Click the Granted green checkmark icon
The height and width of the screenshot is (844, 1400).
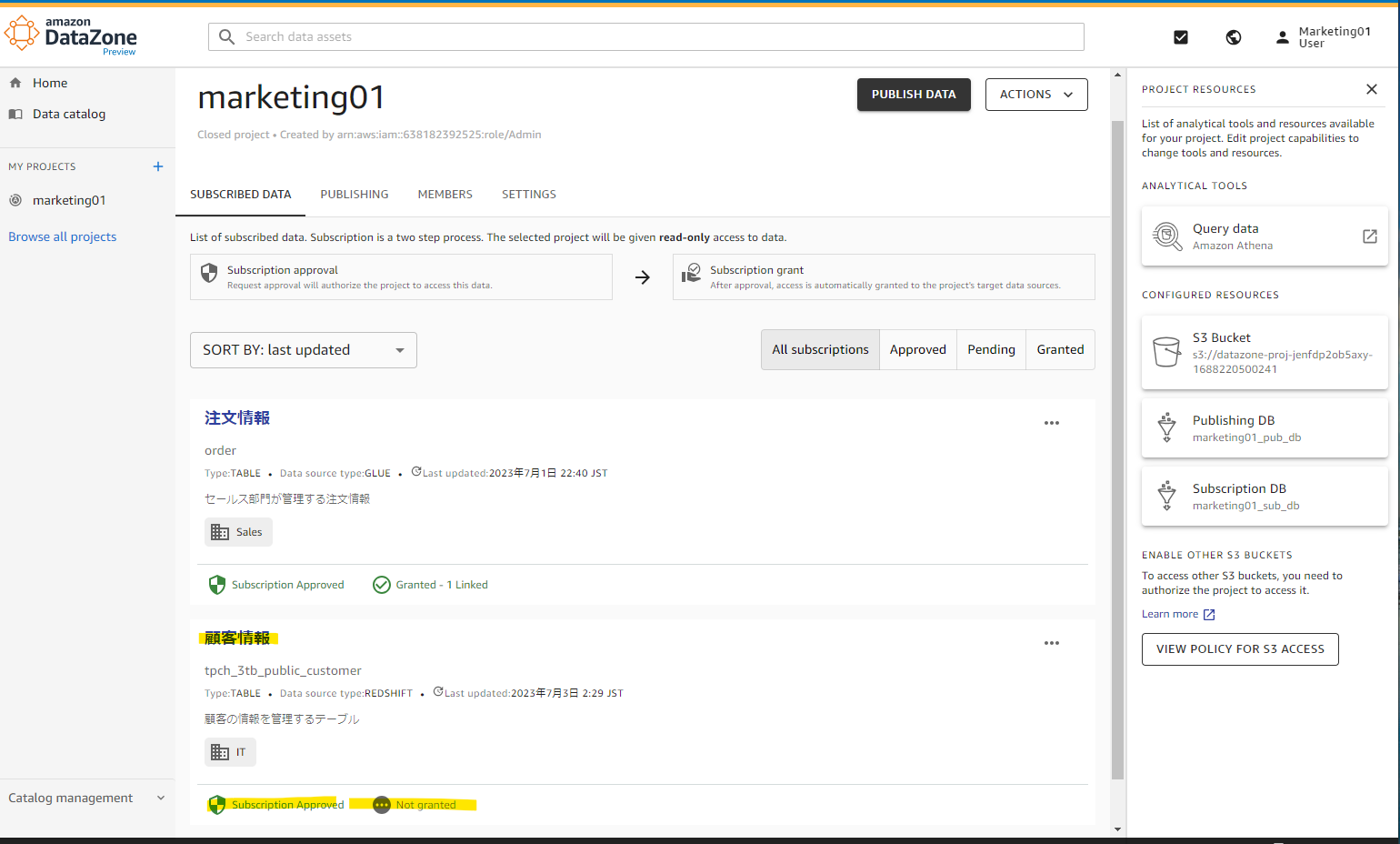[x=382, y=585]
